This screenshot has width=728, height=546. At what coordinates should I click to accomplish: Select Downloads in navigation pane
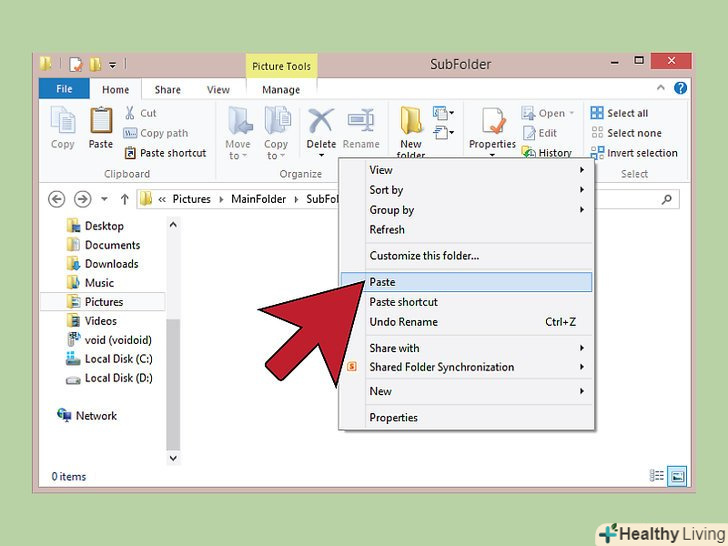pyautogui.click(x=102, y=264)
